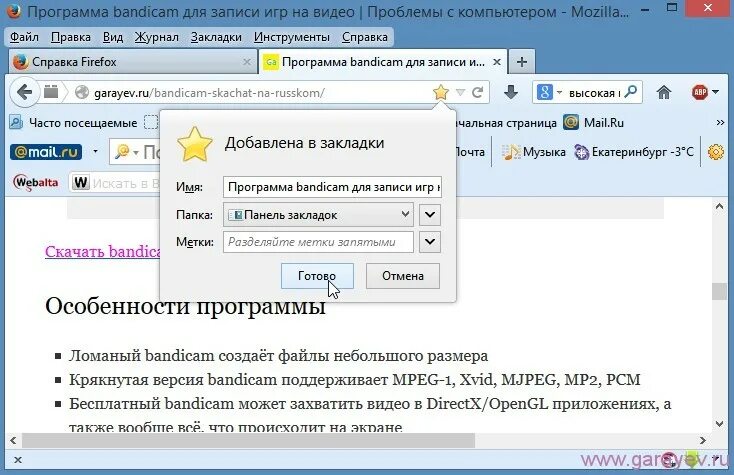The image size is (734, 475).
Task: Select the Программа bandicam tab
Action: [x=382, y=62]
